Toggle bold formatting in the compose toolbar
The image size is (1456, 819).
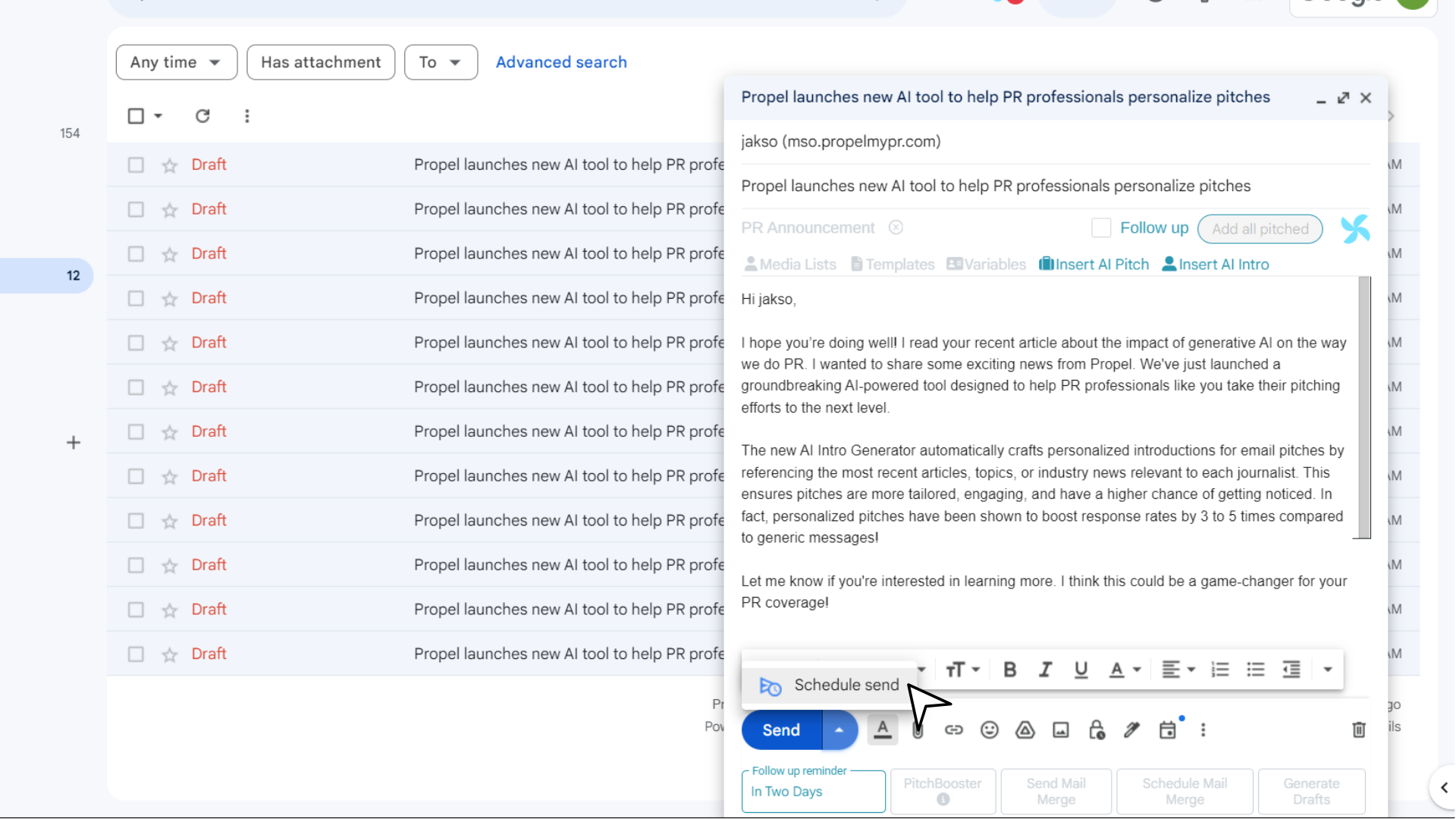click(x=1009, y=670)
